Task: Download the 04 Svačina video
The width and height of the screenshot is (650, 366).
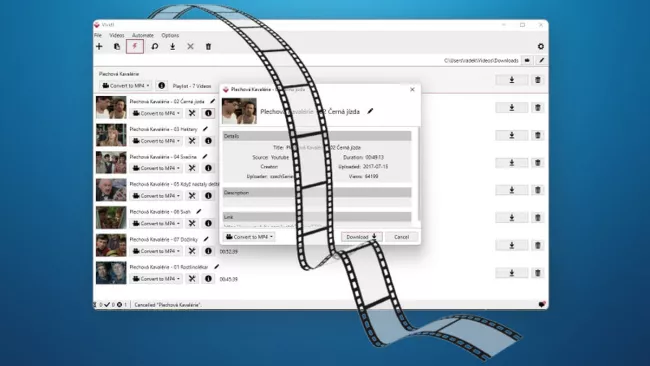Action: point(512,163)
